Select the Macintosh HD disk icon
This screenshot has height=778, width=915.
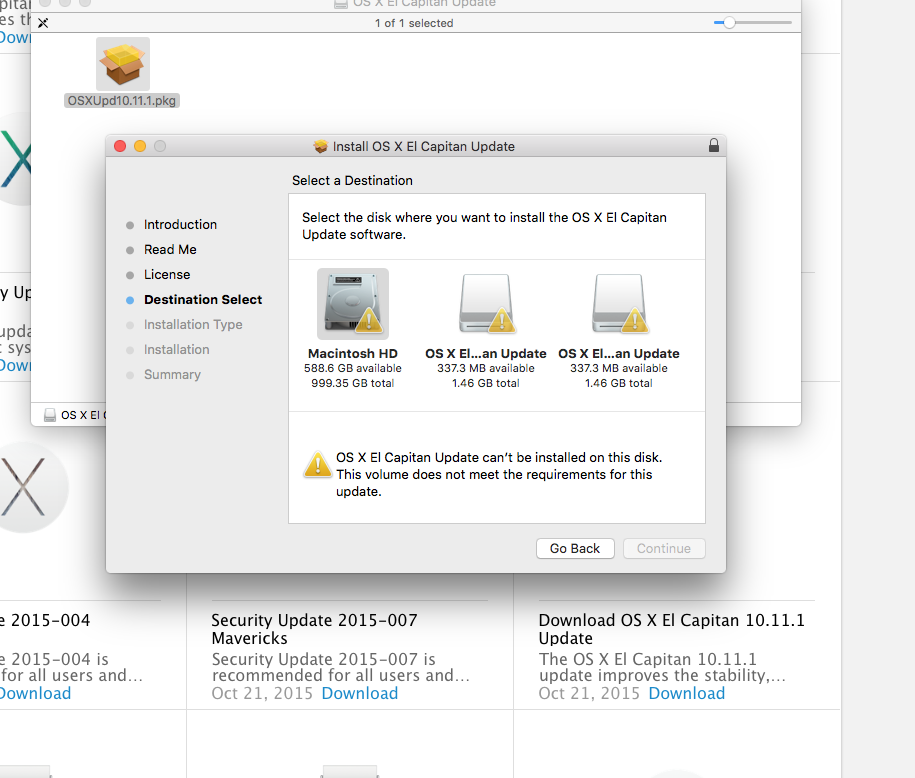tap(353, 304)
